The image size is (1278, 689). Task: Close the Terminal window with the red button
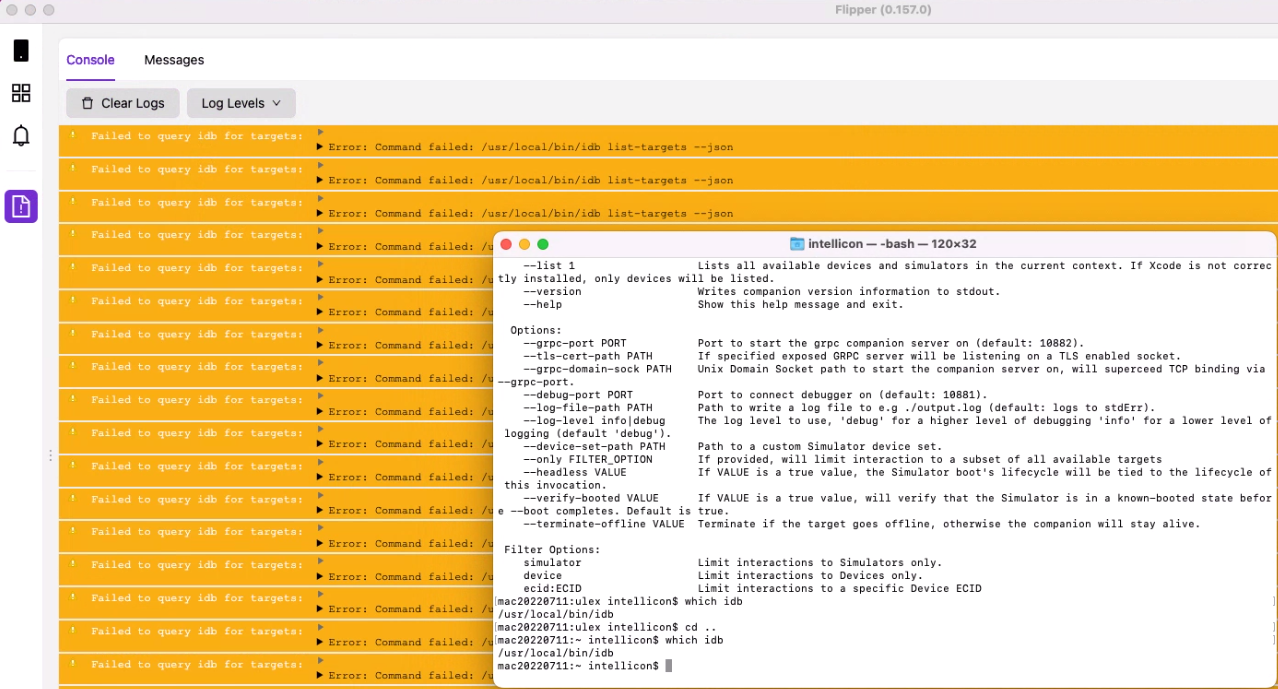click(506, 244)
